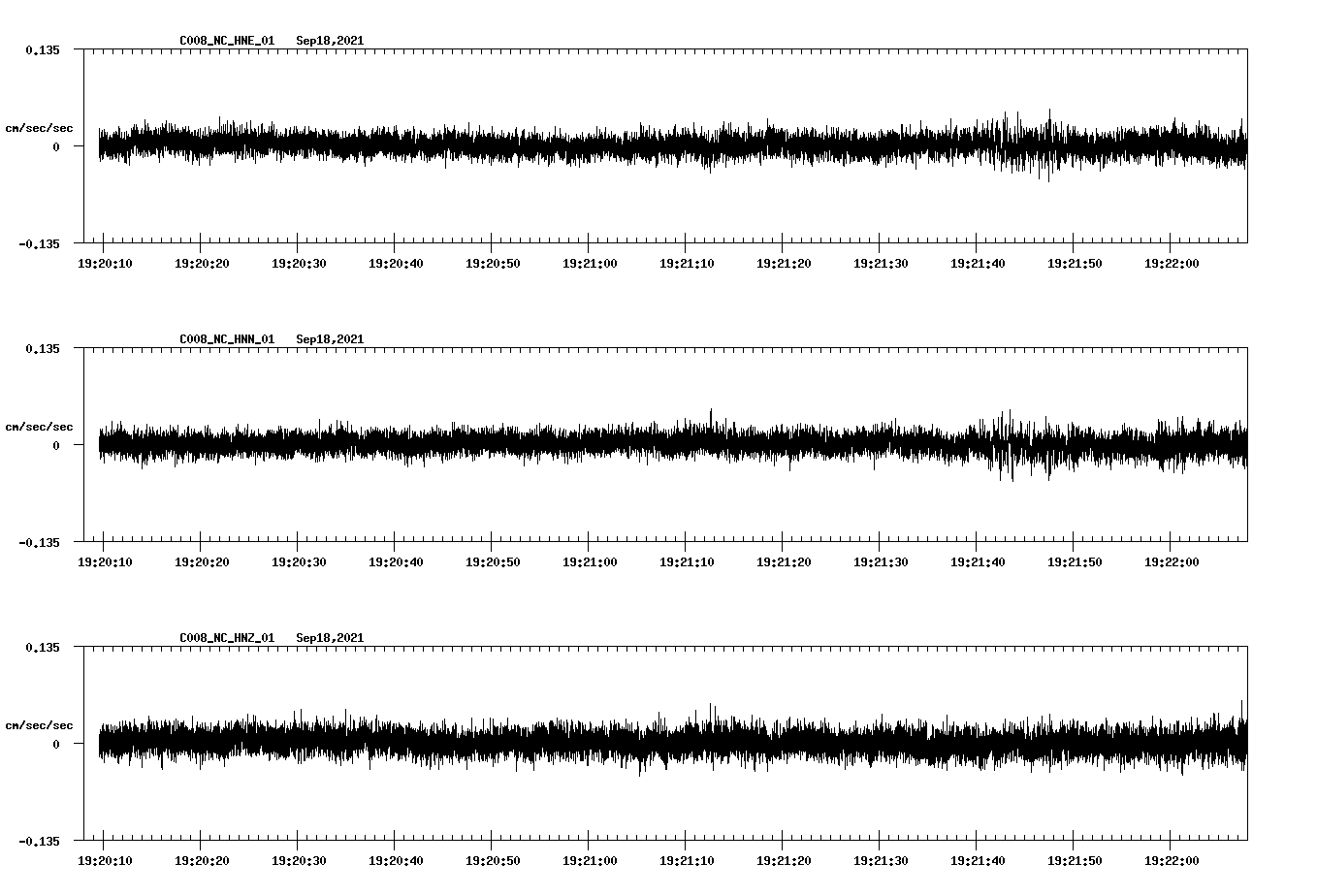This screenshot has width=1317, height=896.
Task: Click Sep18,2021 date on HNN plot
Action: click(x=330, y=339)
